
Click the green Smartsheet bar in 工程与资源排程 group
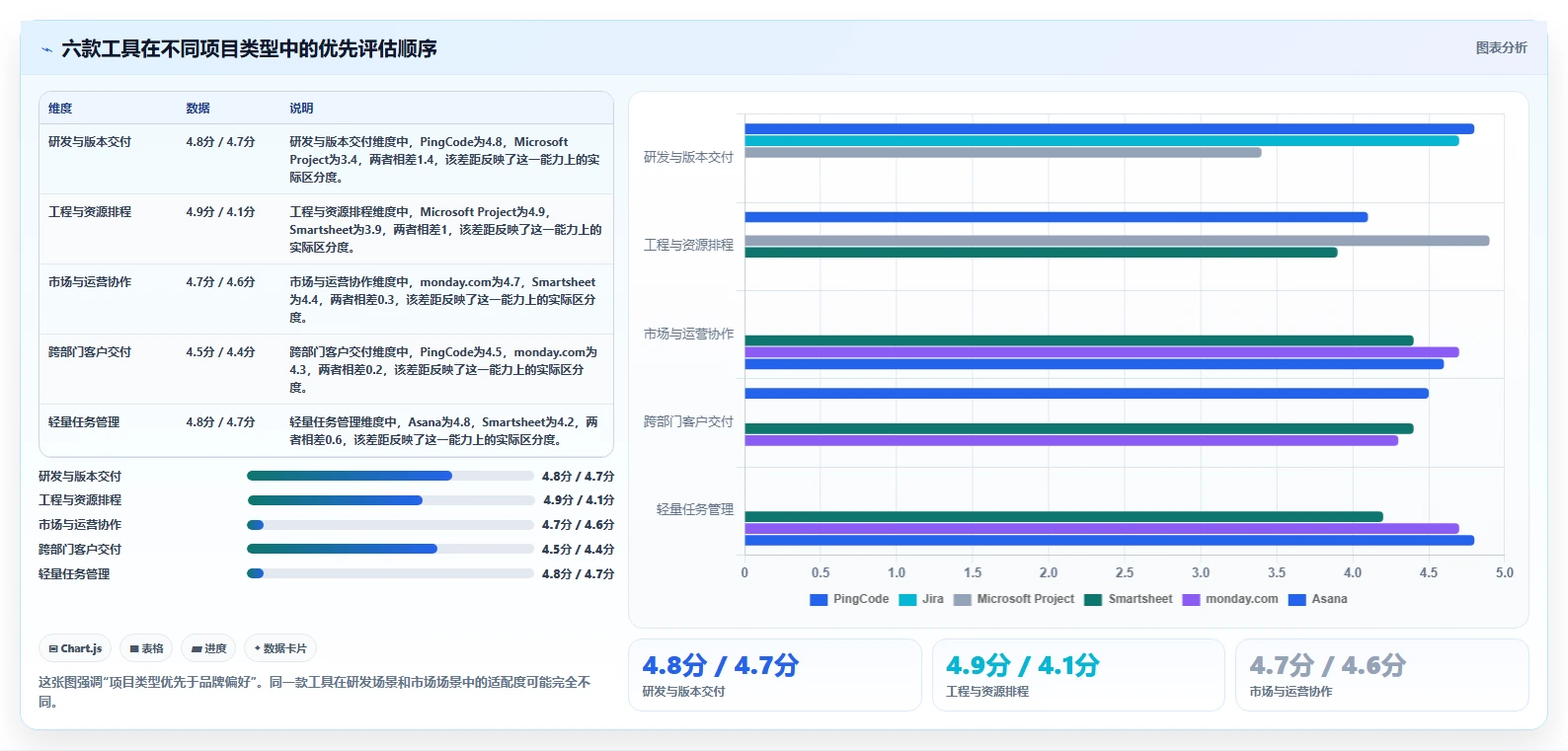click(x=1041, y=253)
